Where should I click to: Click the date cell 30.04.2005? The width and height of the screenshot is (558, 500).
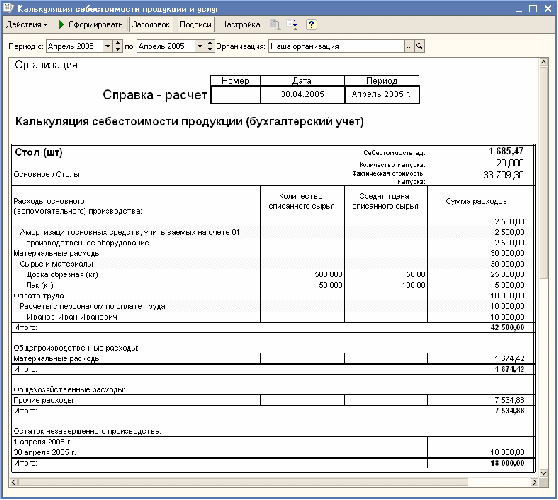click(x=302, y=94)
